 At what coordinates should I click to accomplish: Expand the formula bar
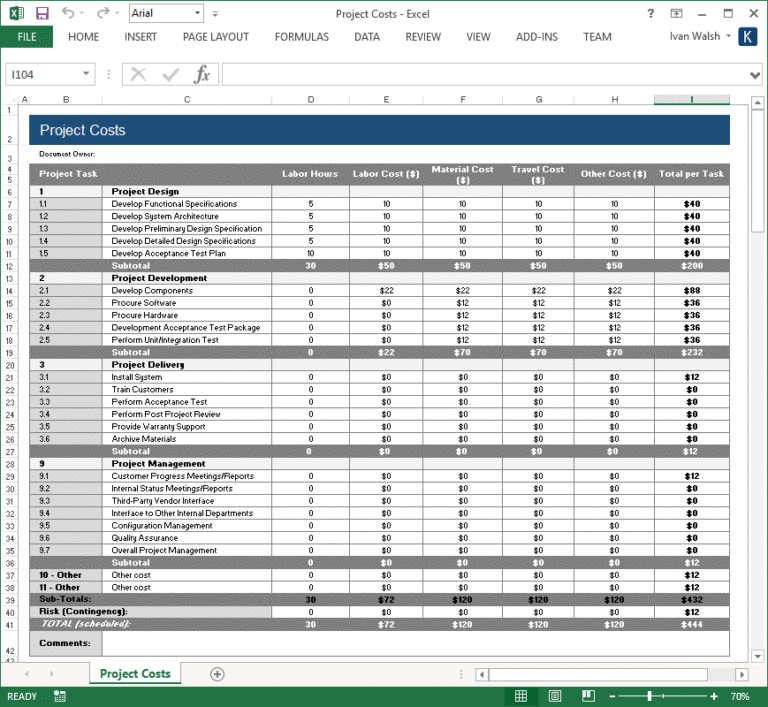[755, 75]
